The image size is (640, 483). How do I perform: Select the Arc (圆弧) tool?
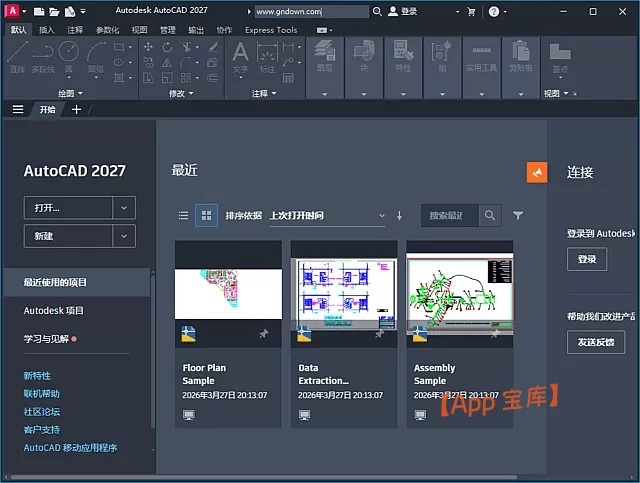tap(96, 57)
